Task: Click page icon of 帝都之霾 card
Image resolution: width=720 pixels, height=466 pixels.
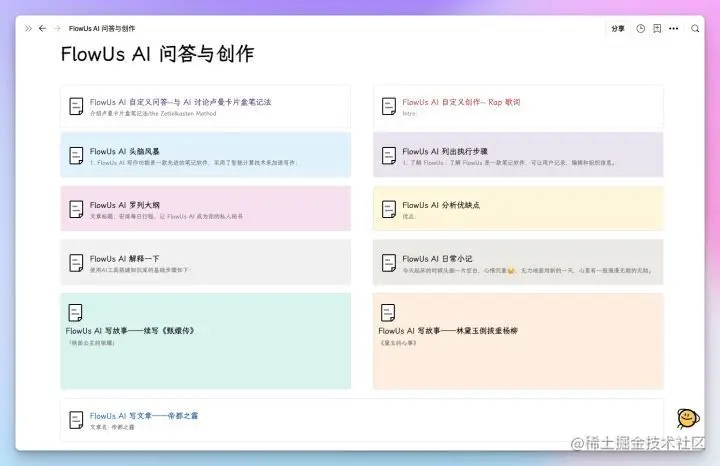Action: 76,420
